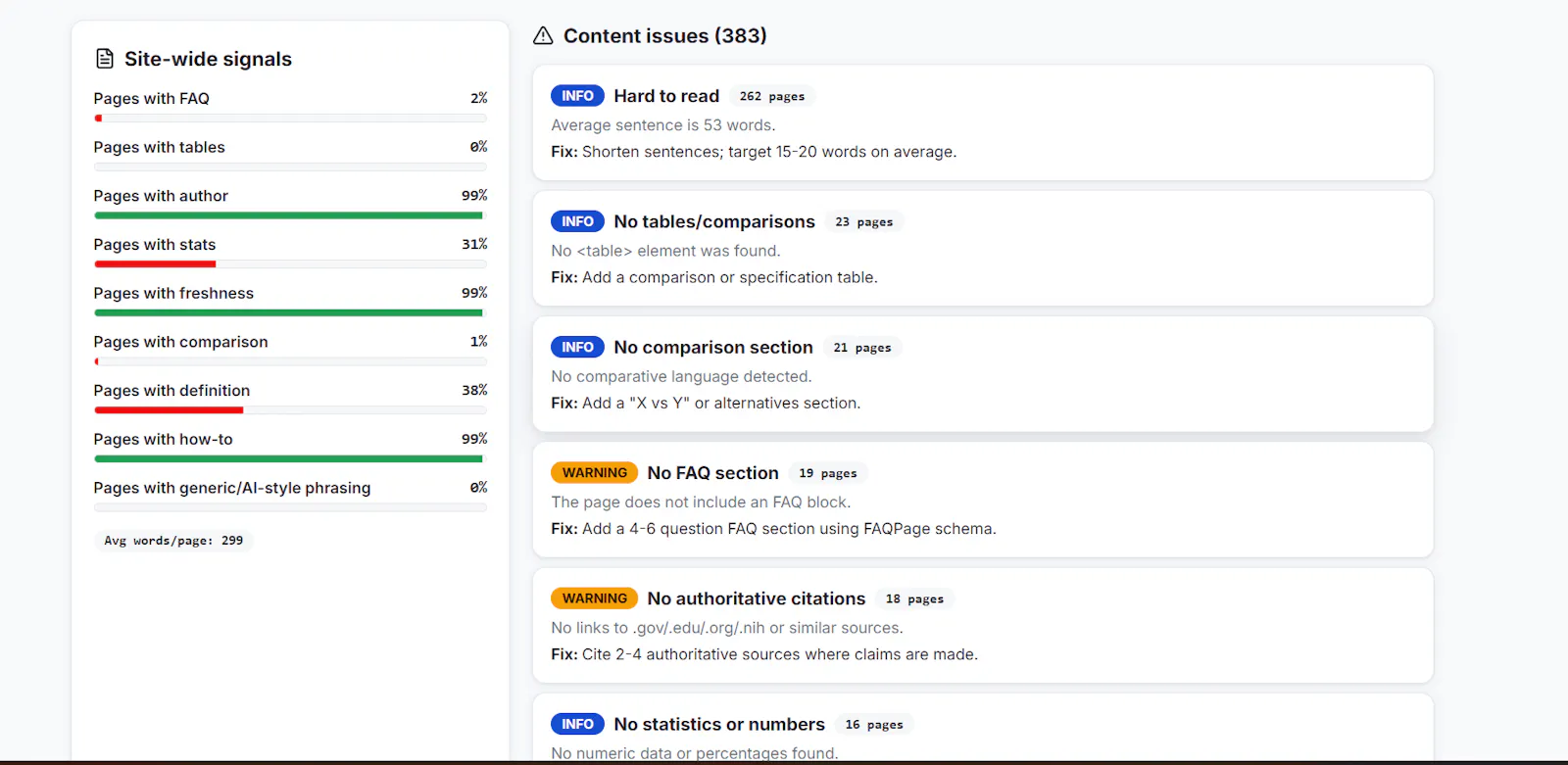Open the No FAQ section issue title
Image resolution: width=1568 pixels, height=765 pixels.
pyautogui.click(x=712, y=473)
